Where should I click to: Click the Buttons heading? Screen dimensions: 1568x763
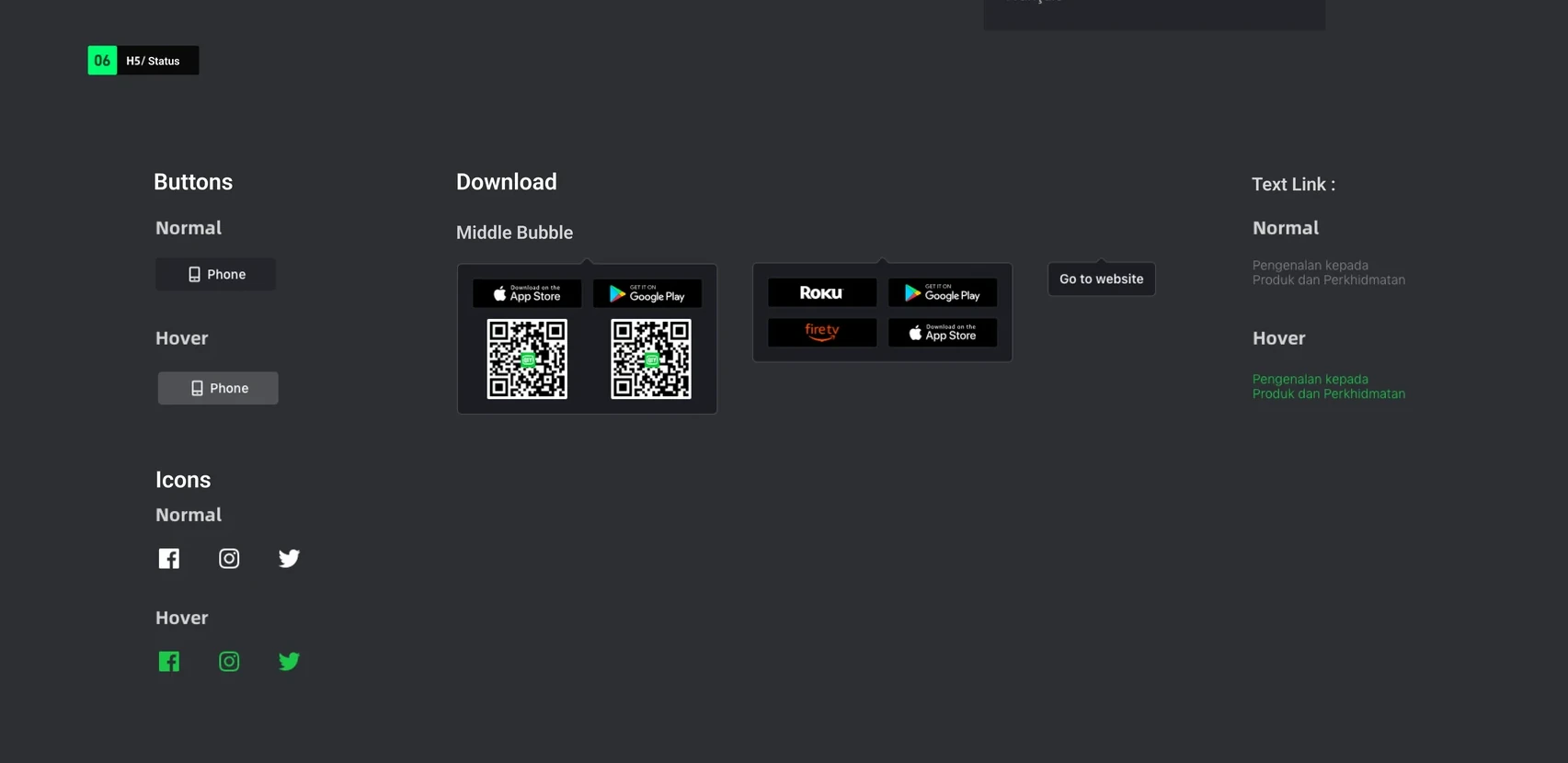pos(193,182)
